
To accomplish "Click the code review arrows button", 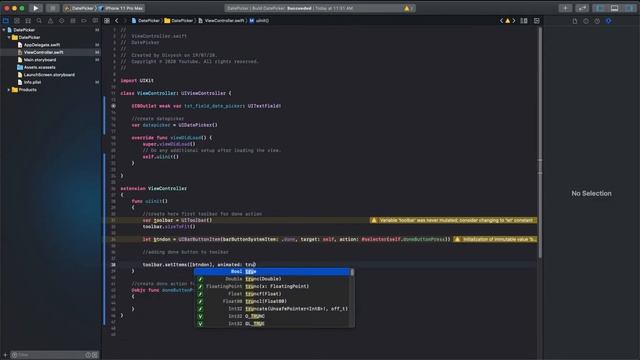I will 582,8.
